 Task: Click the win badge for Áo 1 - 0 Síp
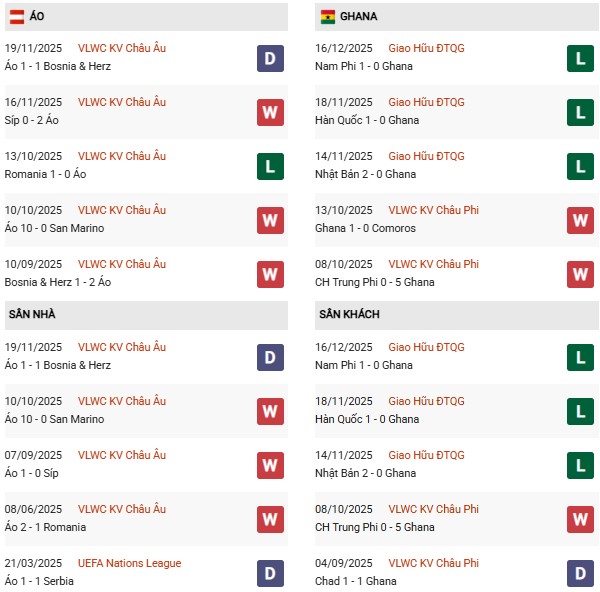point(270,465)
